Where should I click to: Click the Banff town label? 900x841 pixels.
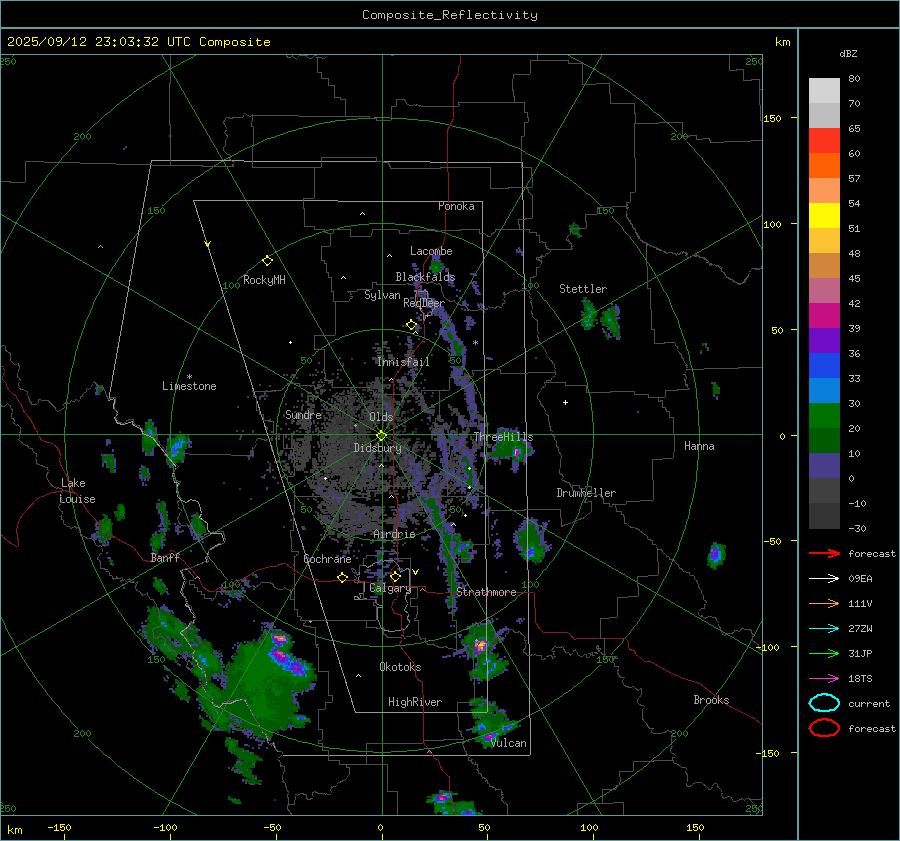(x=165, y=558)
